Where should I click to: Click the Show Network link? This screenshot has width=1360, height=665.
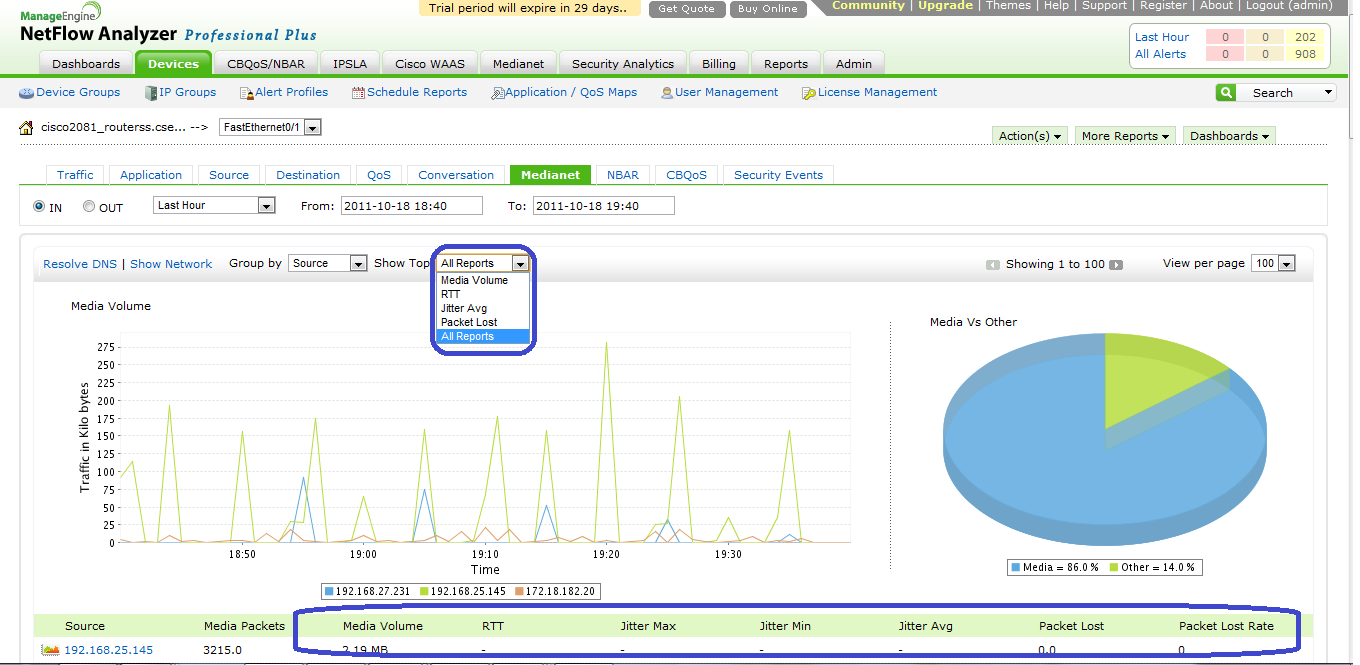[x=171, y=264]
